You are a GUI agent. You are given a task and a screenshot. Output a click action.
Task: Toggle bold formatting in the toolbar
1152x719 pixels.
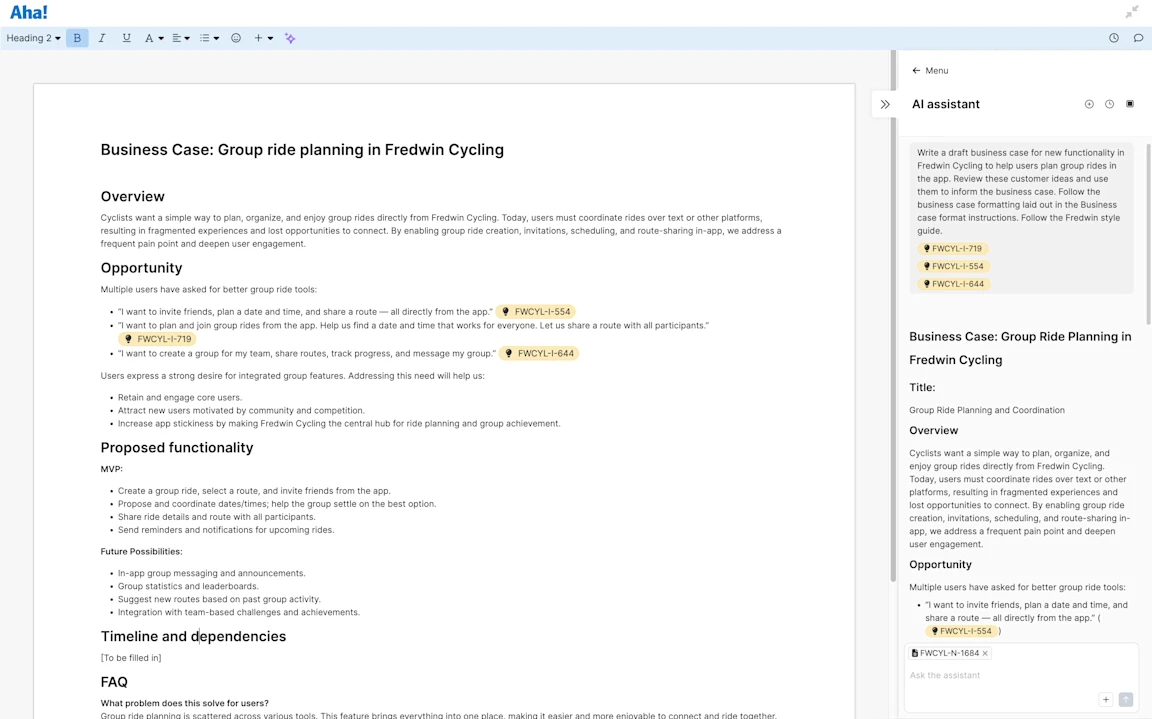tap(77, 38)
